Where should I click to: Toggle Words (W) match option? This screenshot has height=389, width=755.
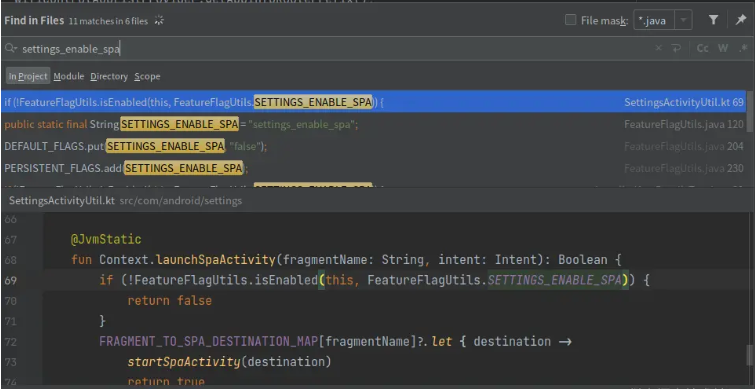(x=723, y=48)
